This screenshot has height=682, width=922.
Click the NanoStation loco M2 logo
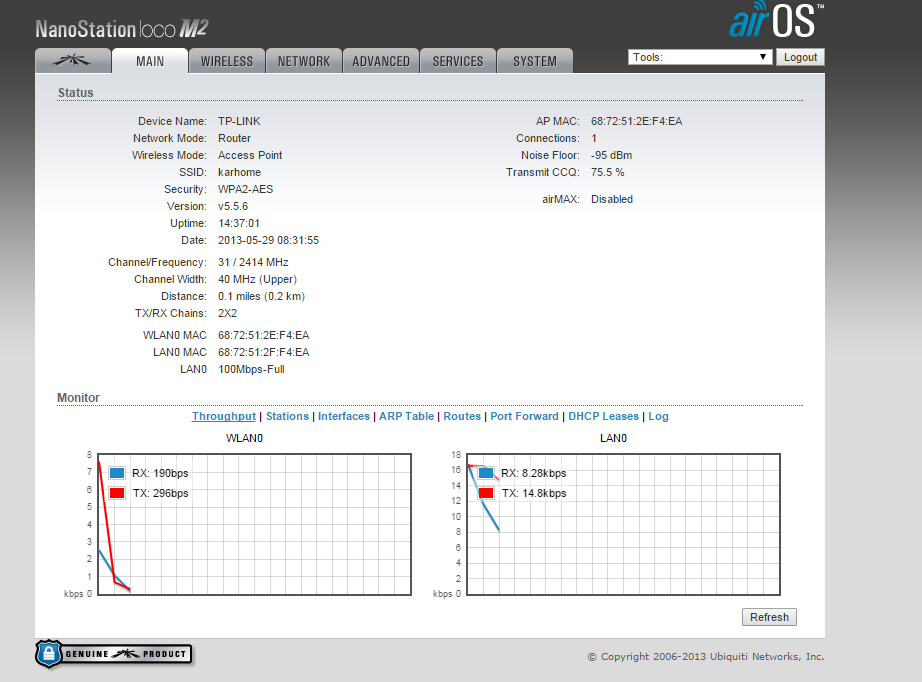coord(122,29)
